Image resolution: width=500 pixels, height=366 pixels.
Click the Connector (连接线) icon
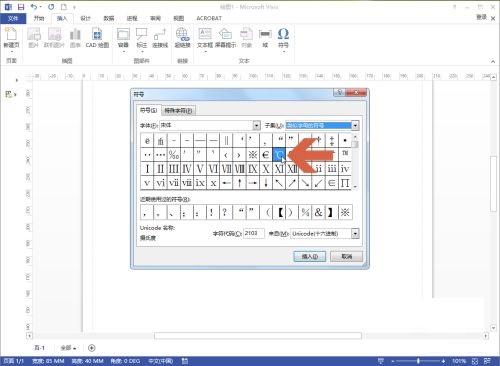point(160,34)
